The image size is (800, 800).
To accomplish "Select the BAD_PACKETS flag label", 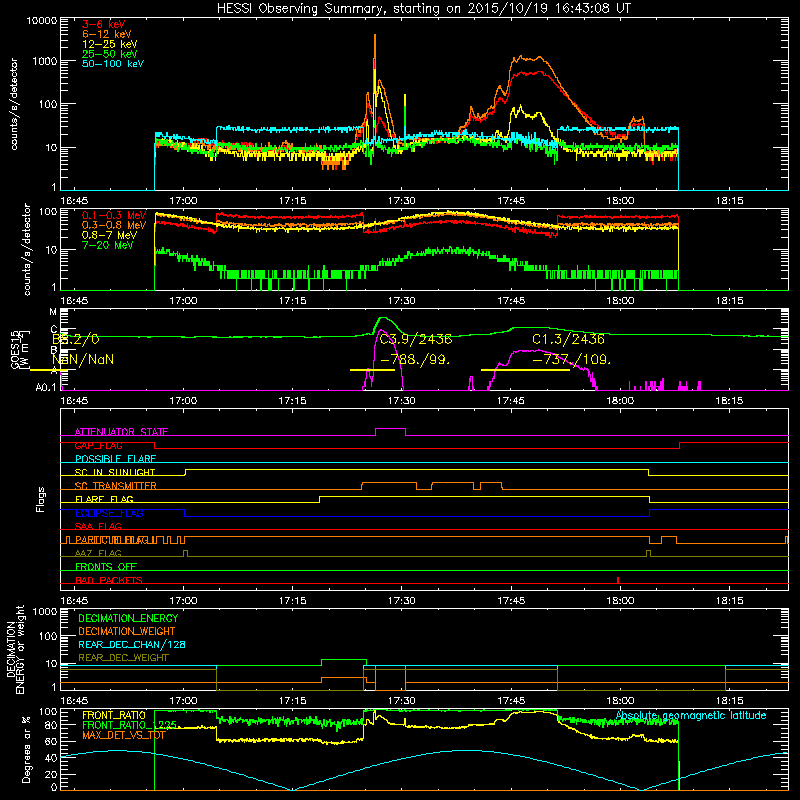I will point(109,580).
